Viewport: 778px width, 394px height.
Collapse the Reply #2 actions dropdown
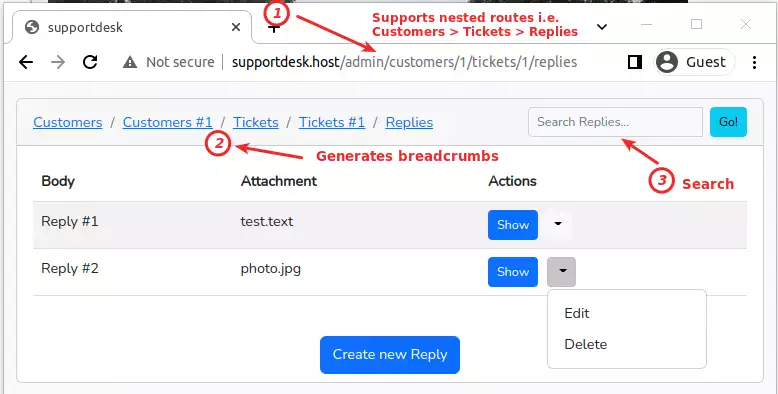click(562, 271)
